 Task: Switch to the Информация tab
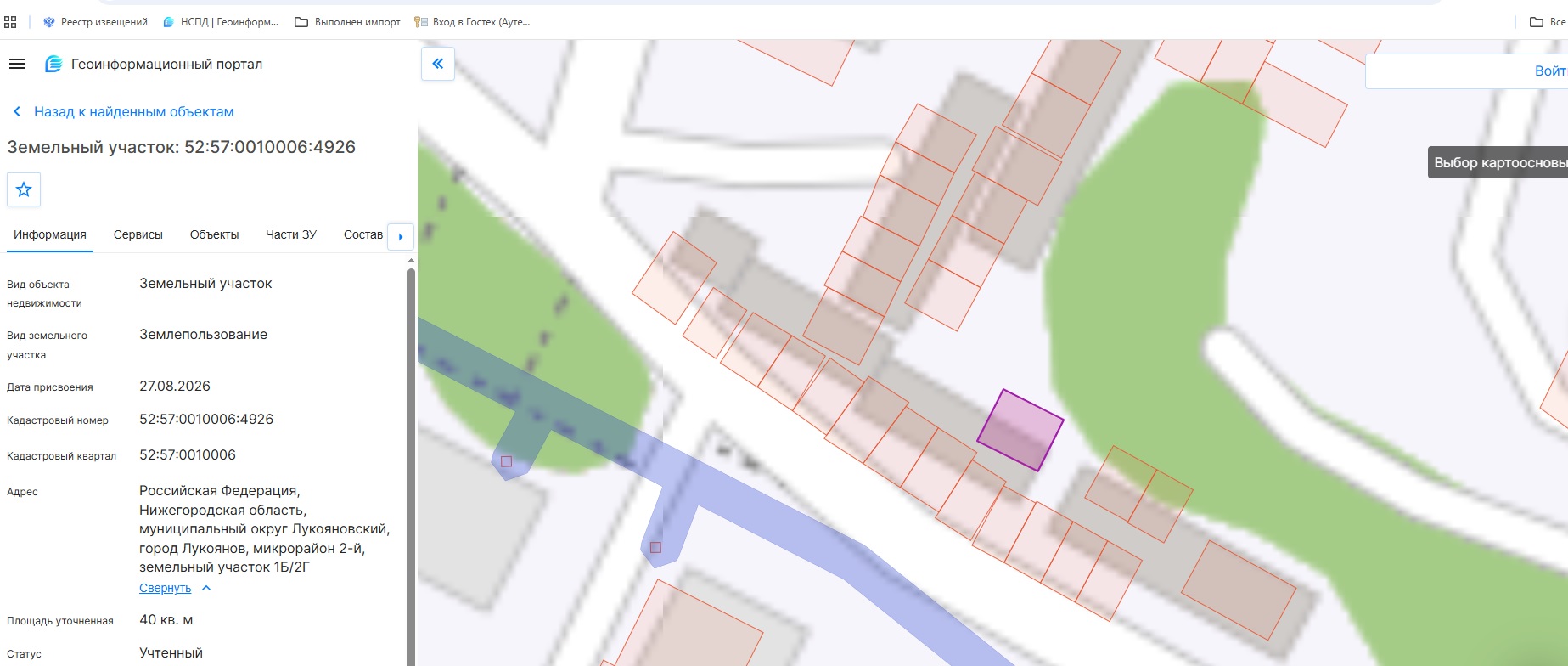(x=50, y=234)
